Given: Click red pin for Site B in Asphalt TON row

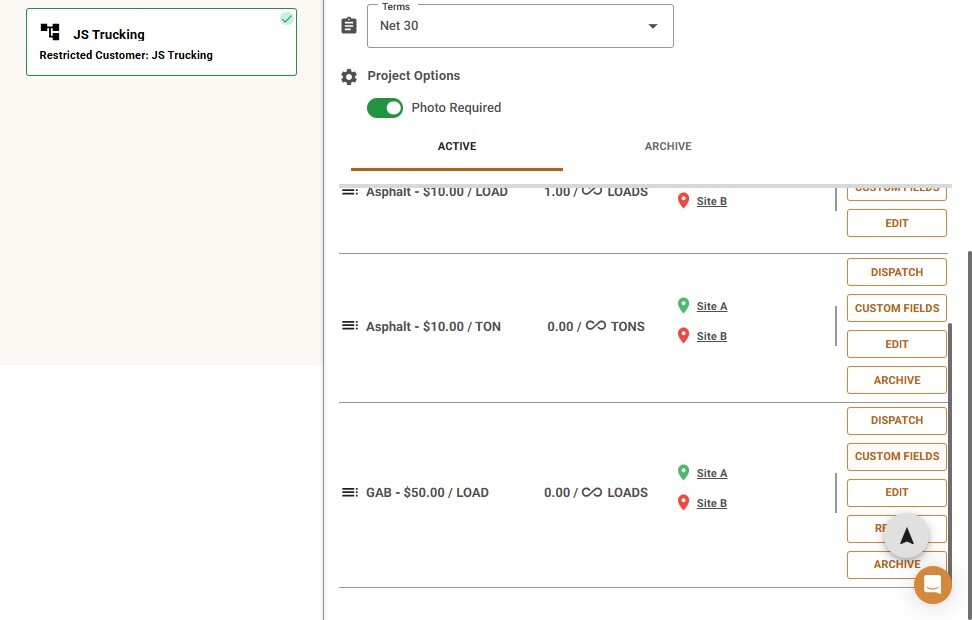Looking at the screenshot, I should [x=683, y=335].
